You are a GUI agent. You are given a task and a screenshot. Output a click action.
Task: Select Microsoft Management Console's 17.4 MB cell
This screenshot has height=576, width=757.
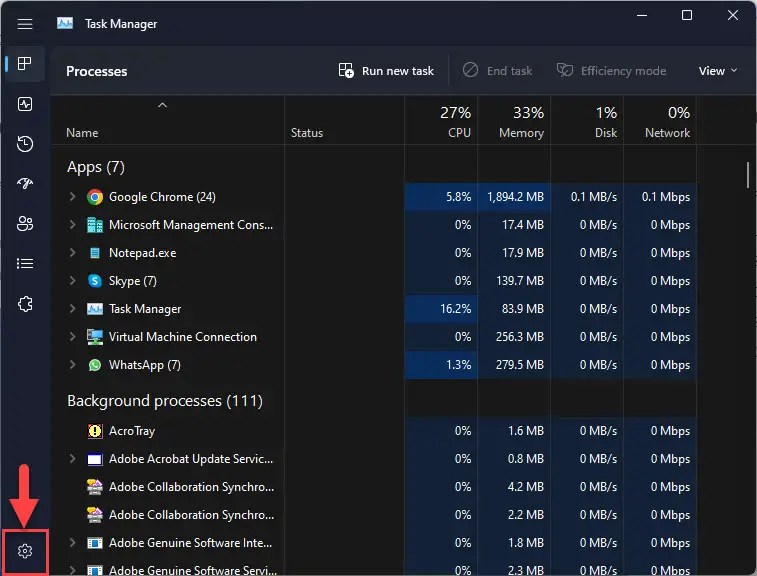[514, 225]
